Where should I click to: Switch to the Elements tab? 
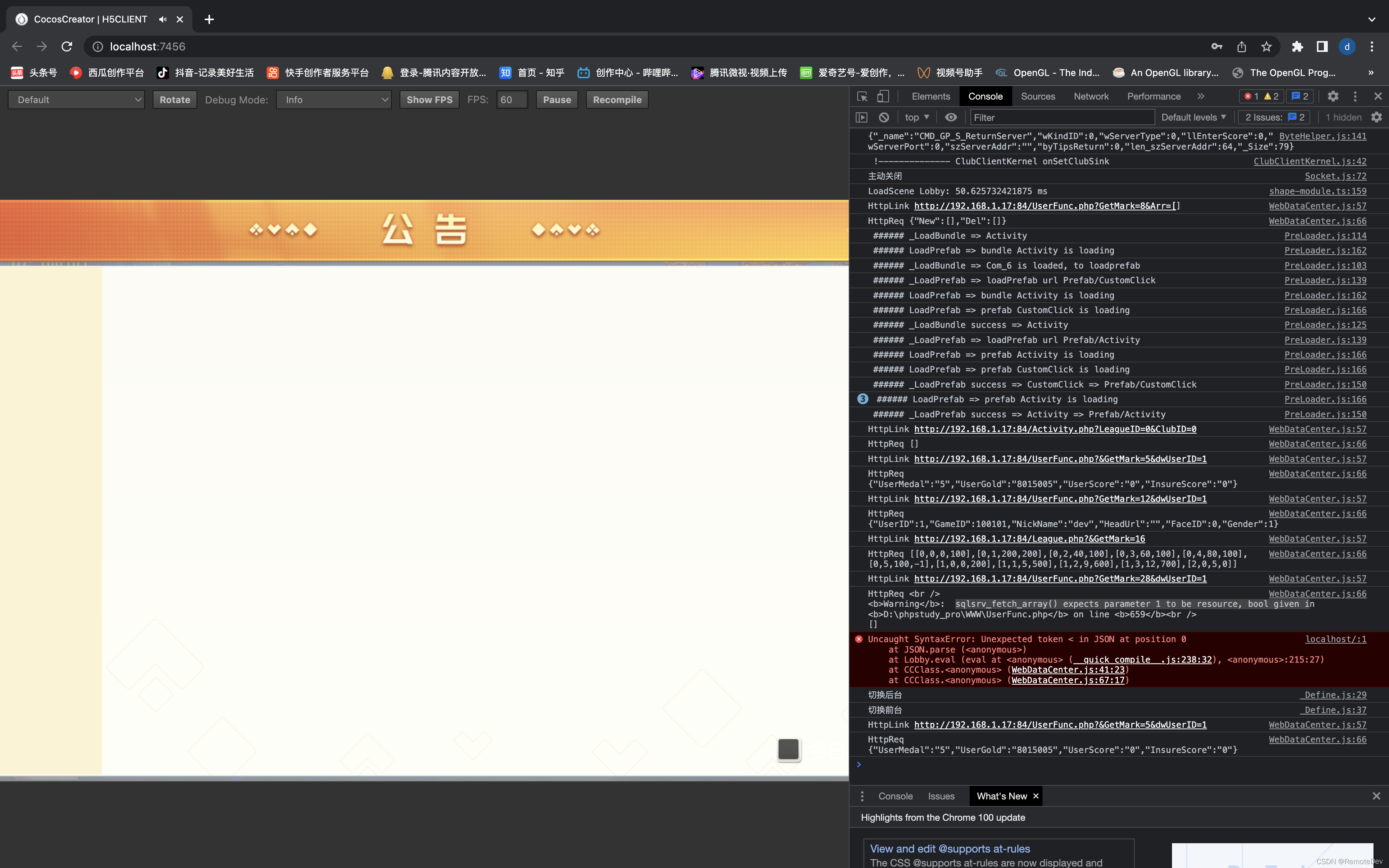click(931, 96)
